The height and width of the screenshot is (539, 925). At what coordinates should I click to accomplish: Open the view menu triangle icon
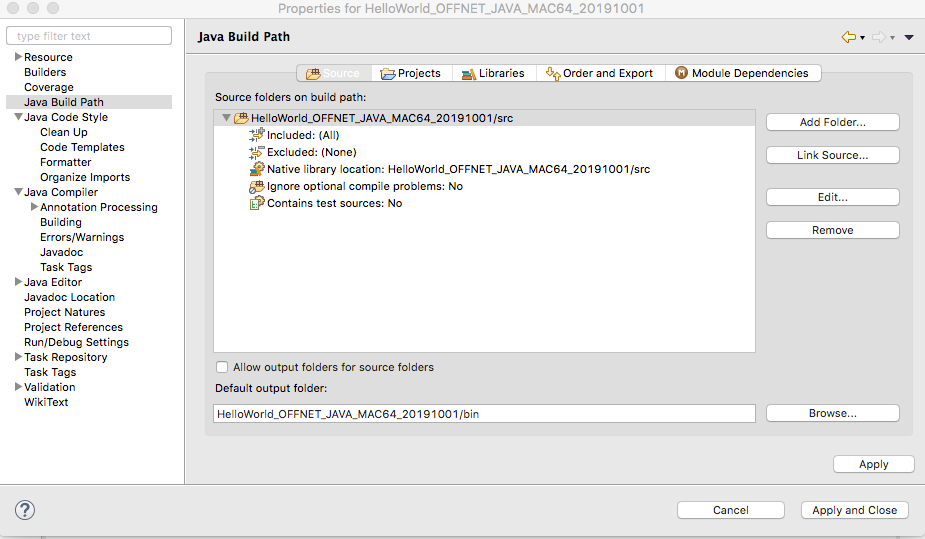(x=909, y=37)
